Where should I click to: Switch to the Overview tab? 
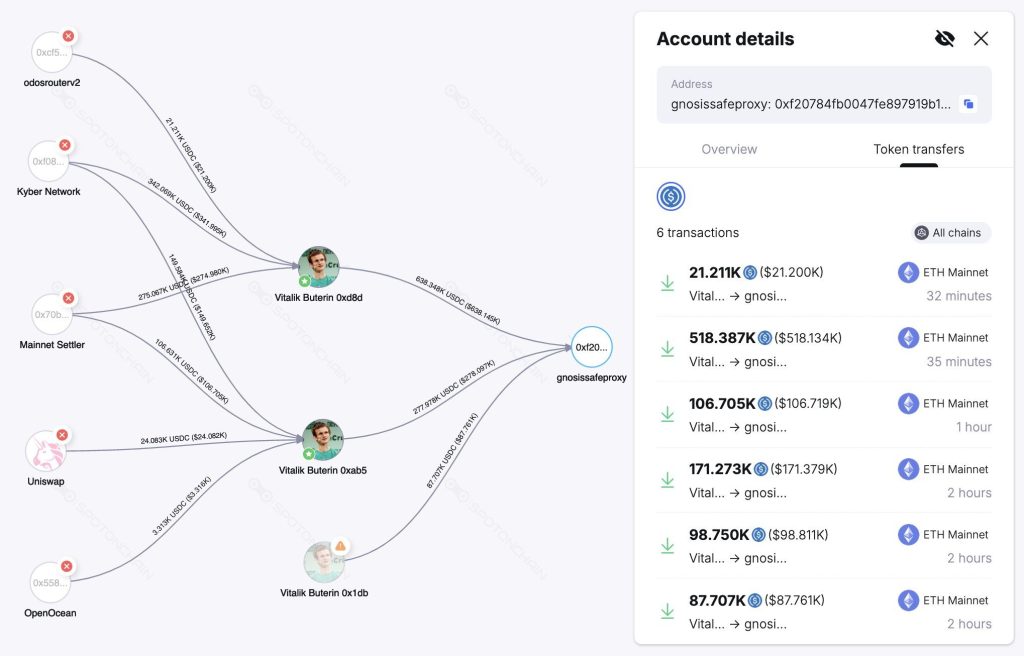click(729, 149)
